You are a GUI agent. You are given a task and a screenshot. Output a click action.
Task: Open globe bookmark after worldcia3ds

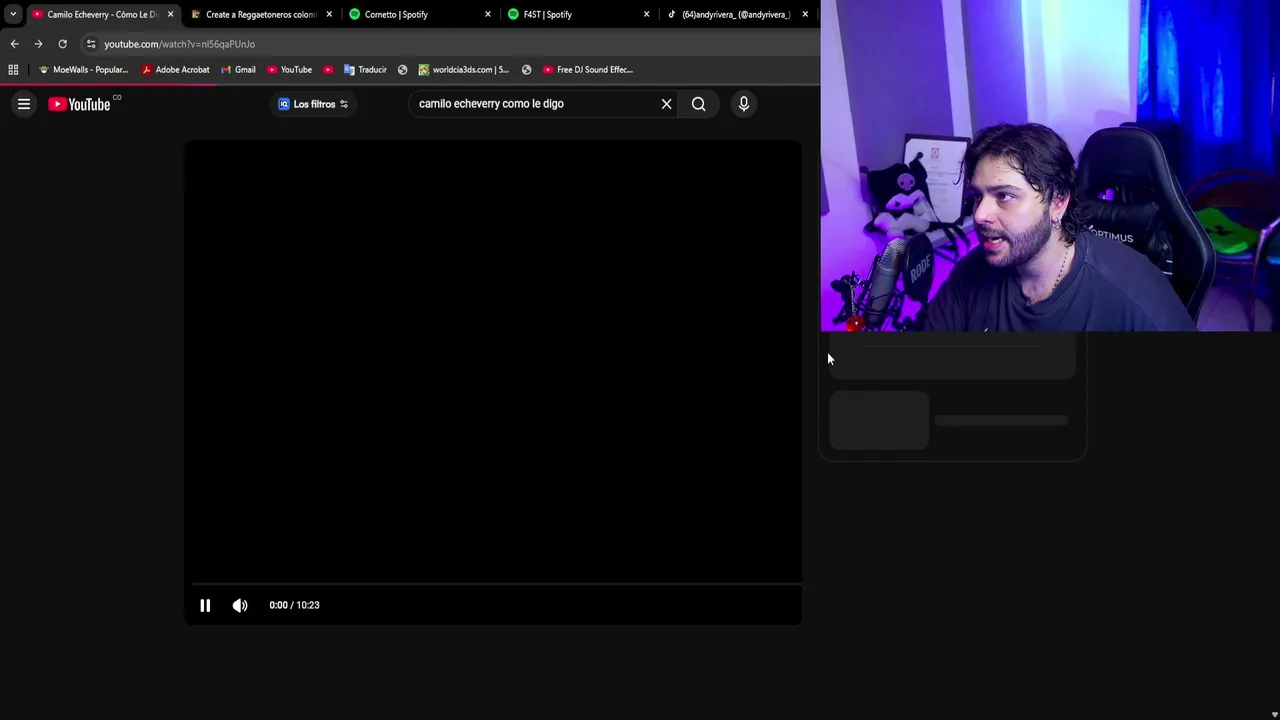click(x=526, y=70)
